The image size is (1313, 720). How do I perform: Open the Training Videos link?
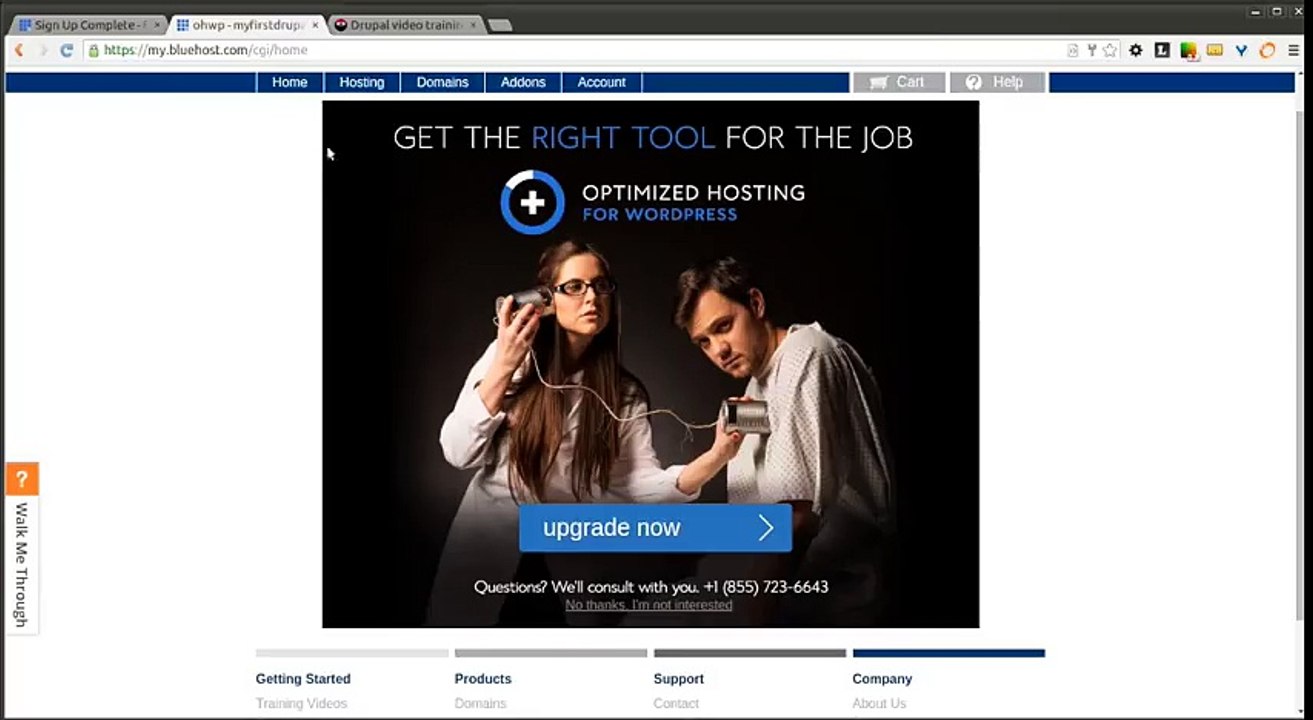pos(301,703)
